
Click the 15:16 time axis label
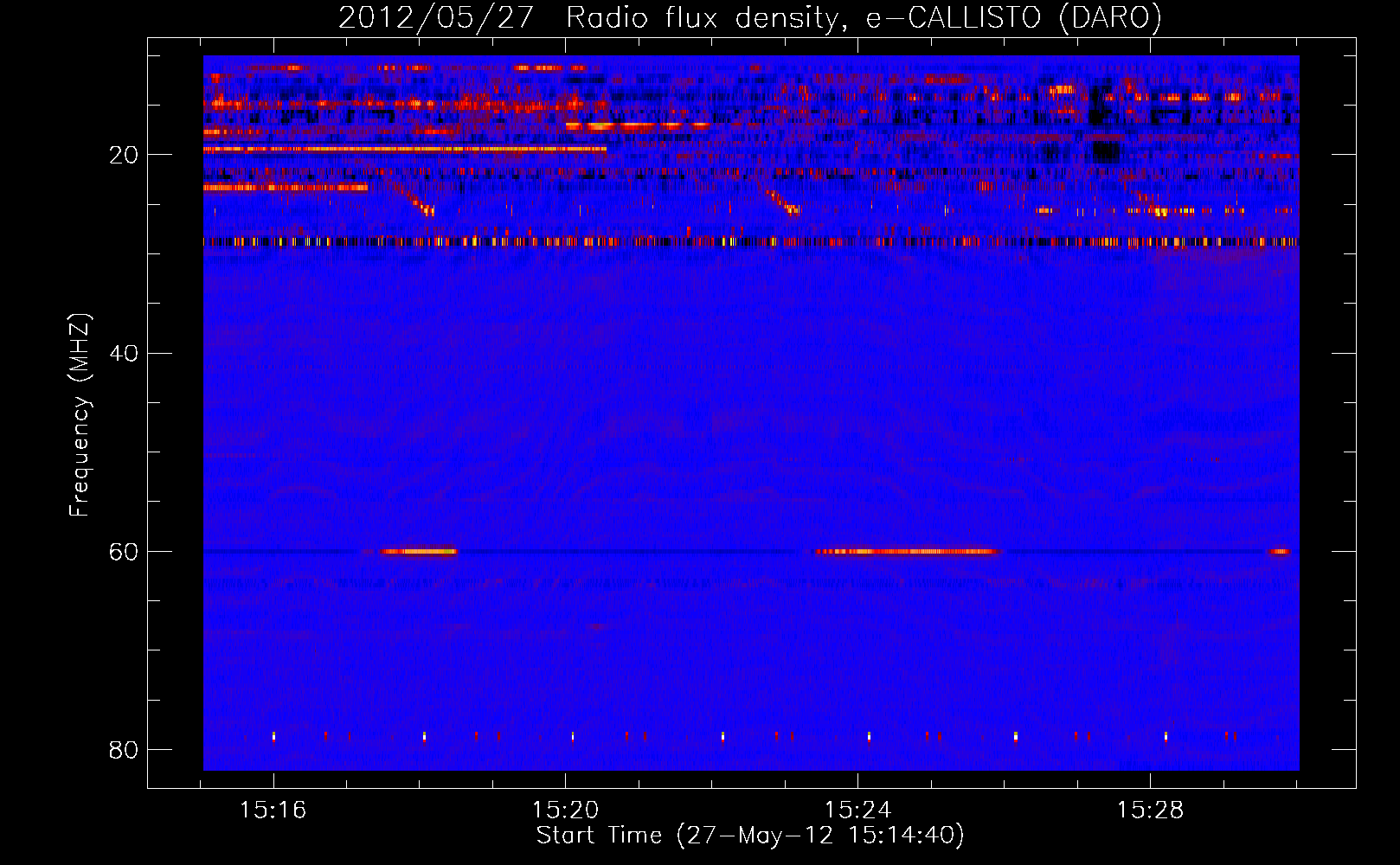(x=273, y=811)
